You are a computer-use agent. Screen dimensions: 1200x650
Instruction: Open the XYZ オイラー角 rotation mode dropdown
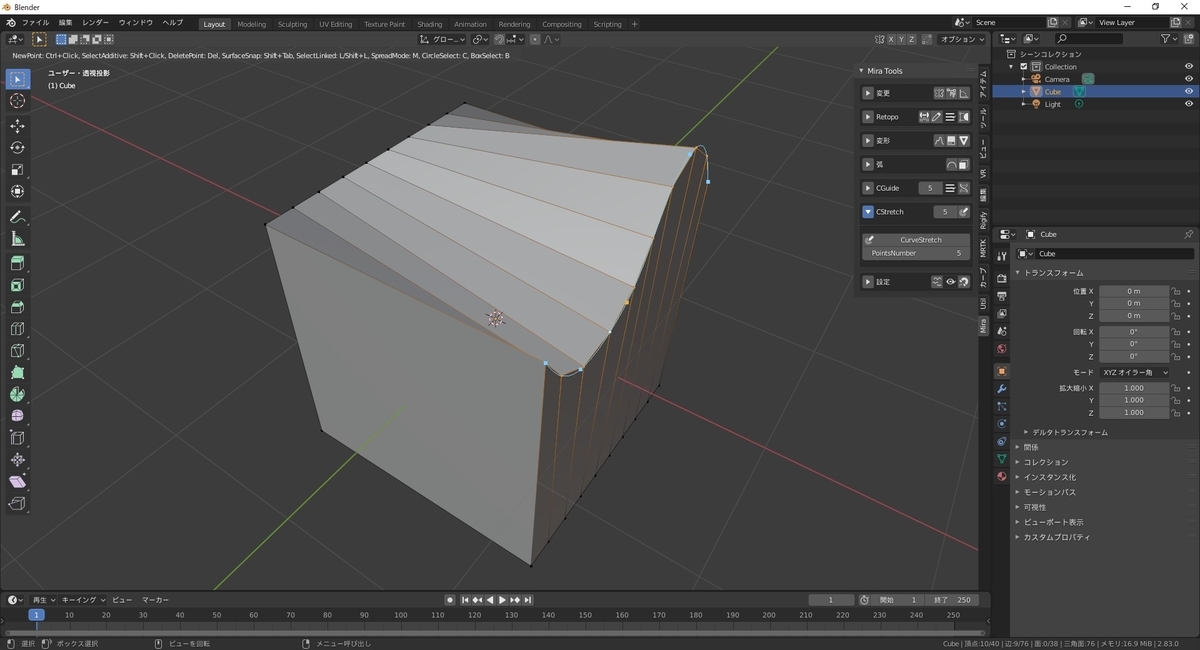coord(1135,372)
